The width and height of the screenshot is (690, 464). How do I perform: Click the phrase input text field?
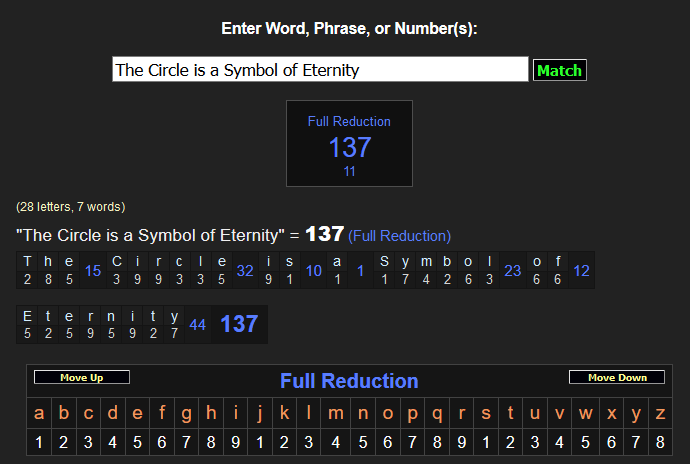pyautogui.click(x=320, y=70)
